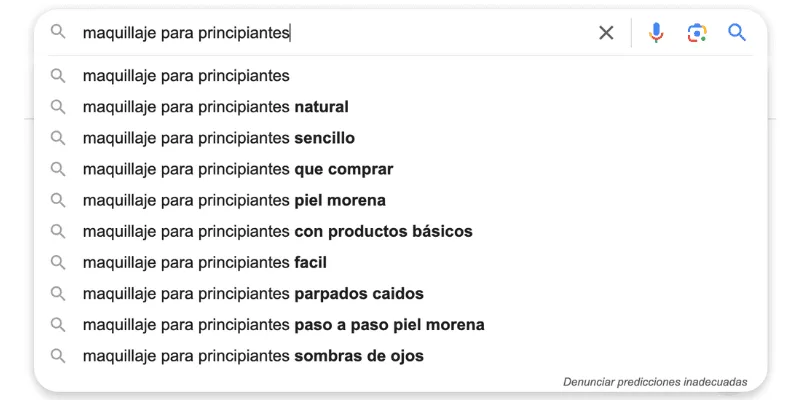The width and height of the screenshot is (800, 400).
Task: Select the 'sencillo' suggestion
Action: click(218, 138)
